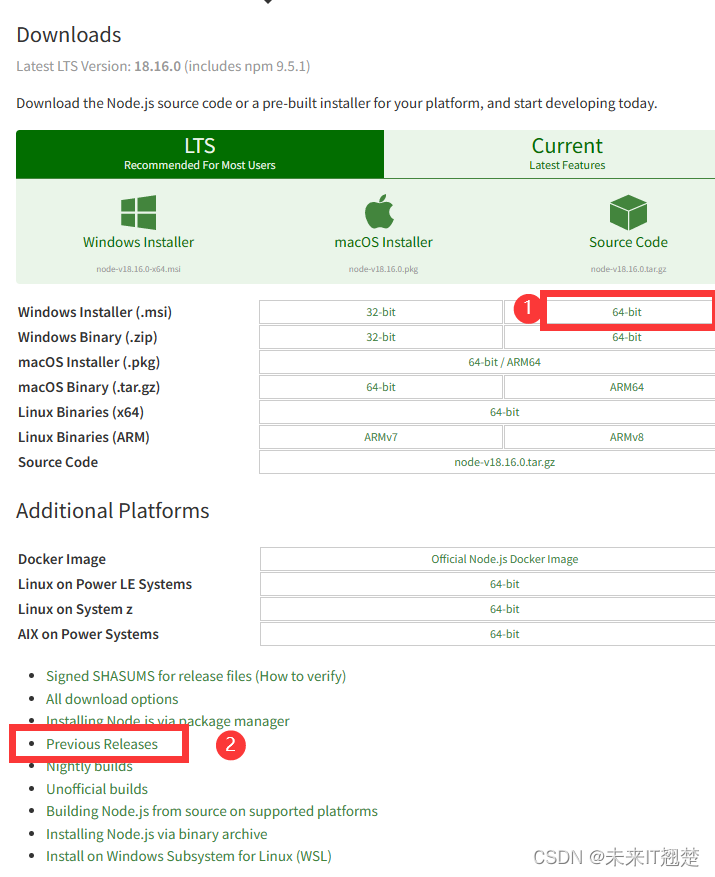Download Windows Binary (.zip) 64-bit
Image resolution: width=715 pixels, height=877 pixels.
pyautogui.click(x=627, y=337)
